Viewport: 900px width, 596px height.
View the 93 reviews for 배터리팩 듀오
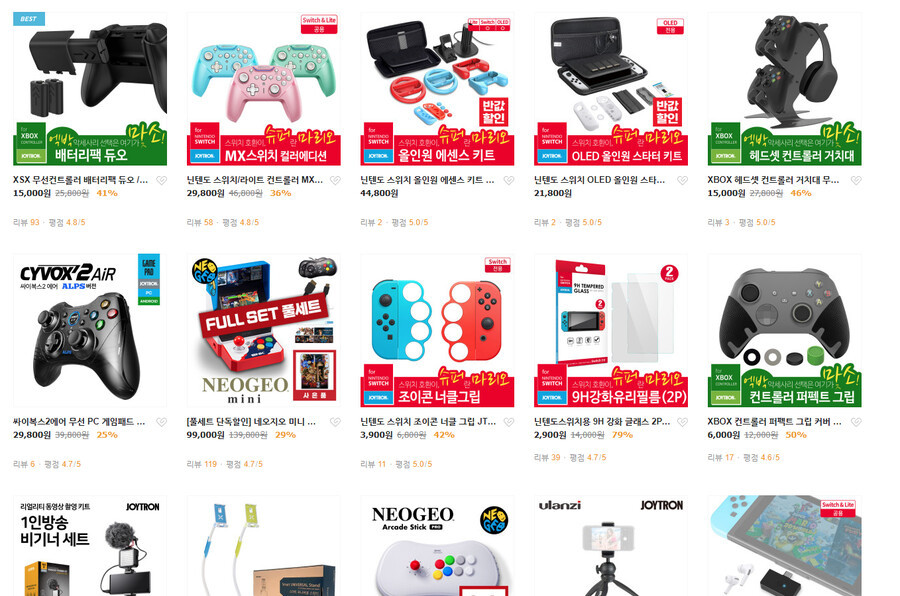tap(26, 222)
